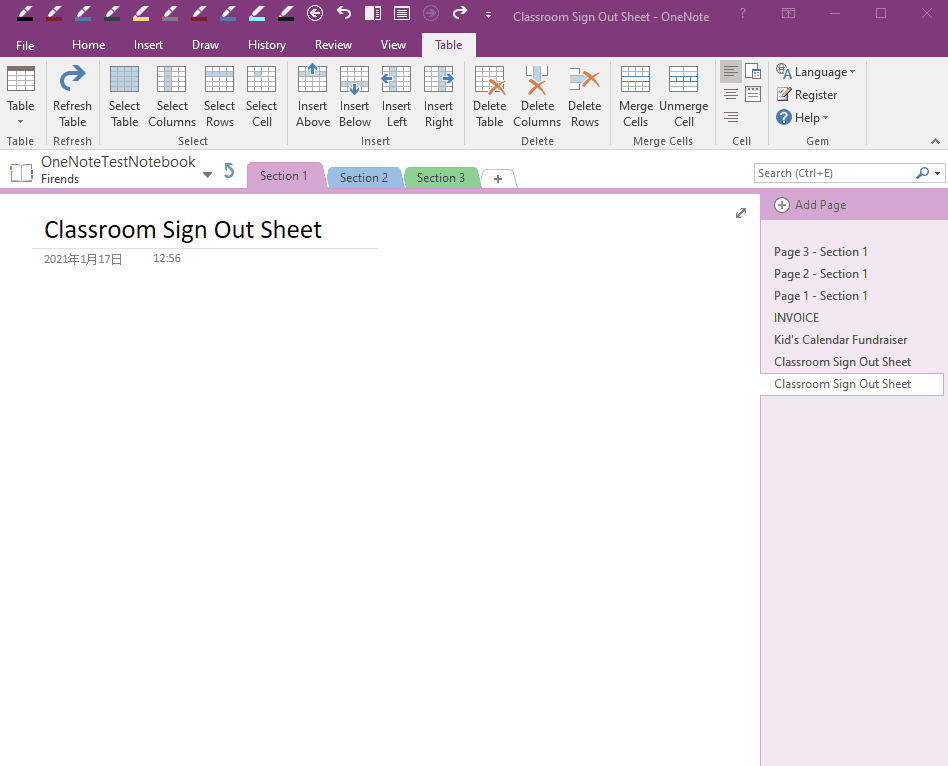Toggle align left in Cell group

[731, 72]
